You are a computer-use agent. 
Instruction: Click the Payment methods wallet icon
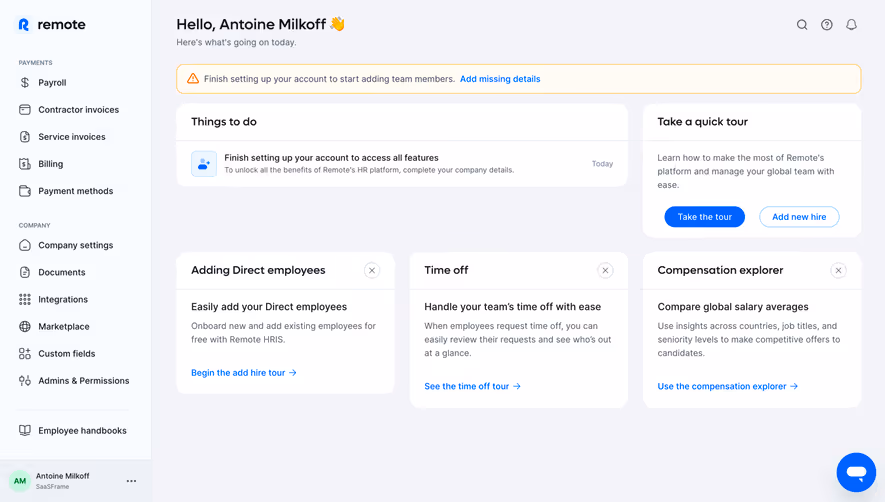pyautogui.click(x=25, y=191)
